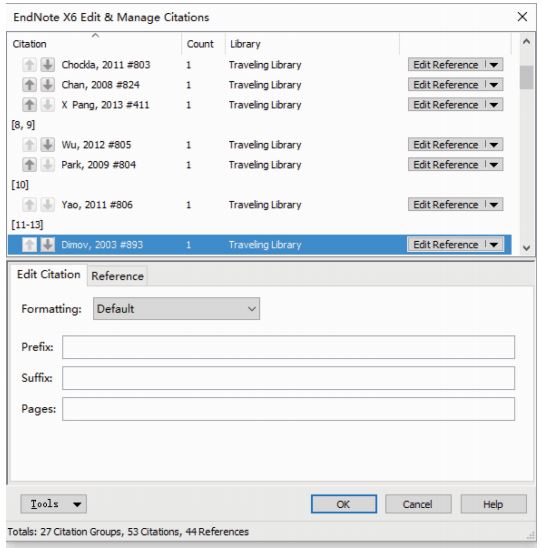542x548 pixels.
Task: Click into the Pages input field
Action: 288,409
